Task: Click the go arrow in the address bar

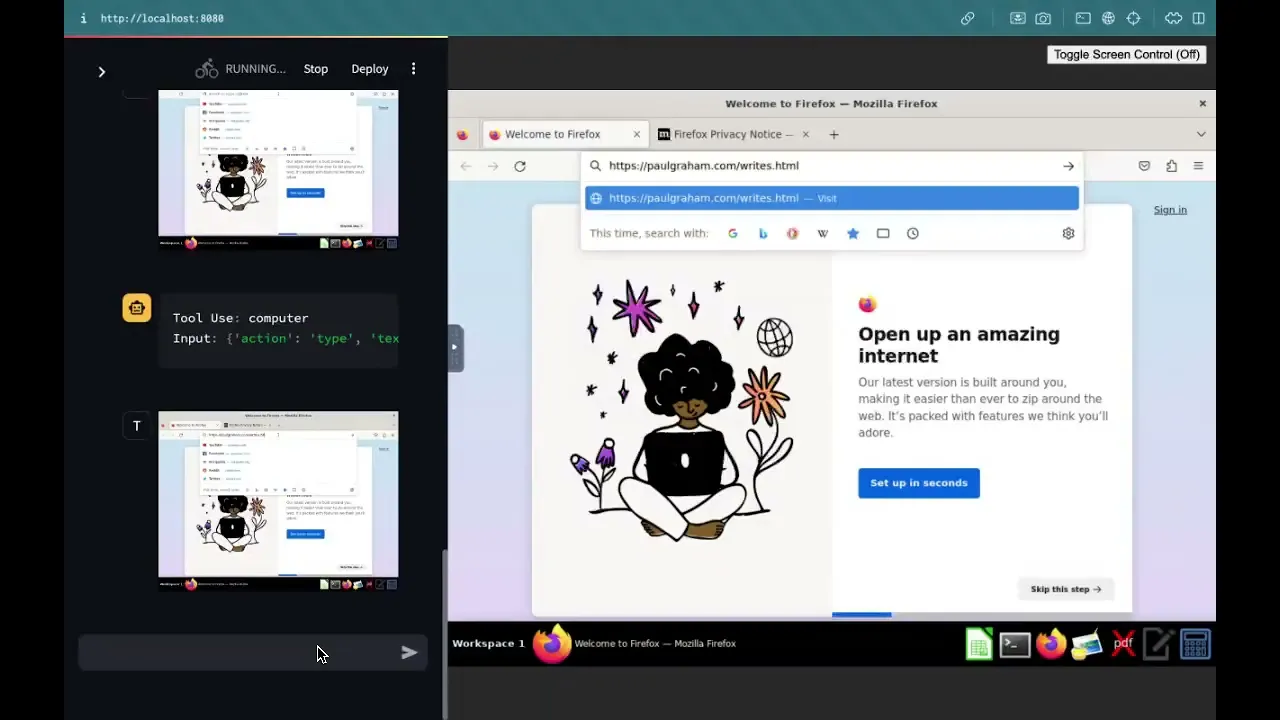Action: pos(1068,166)
